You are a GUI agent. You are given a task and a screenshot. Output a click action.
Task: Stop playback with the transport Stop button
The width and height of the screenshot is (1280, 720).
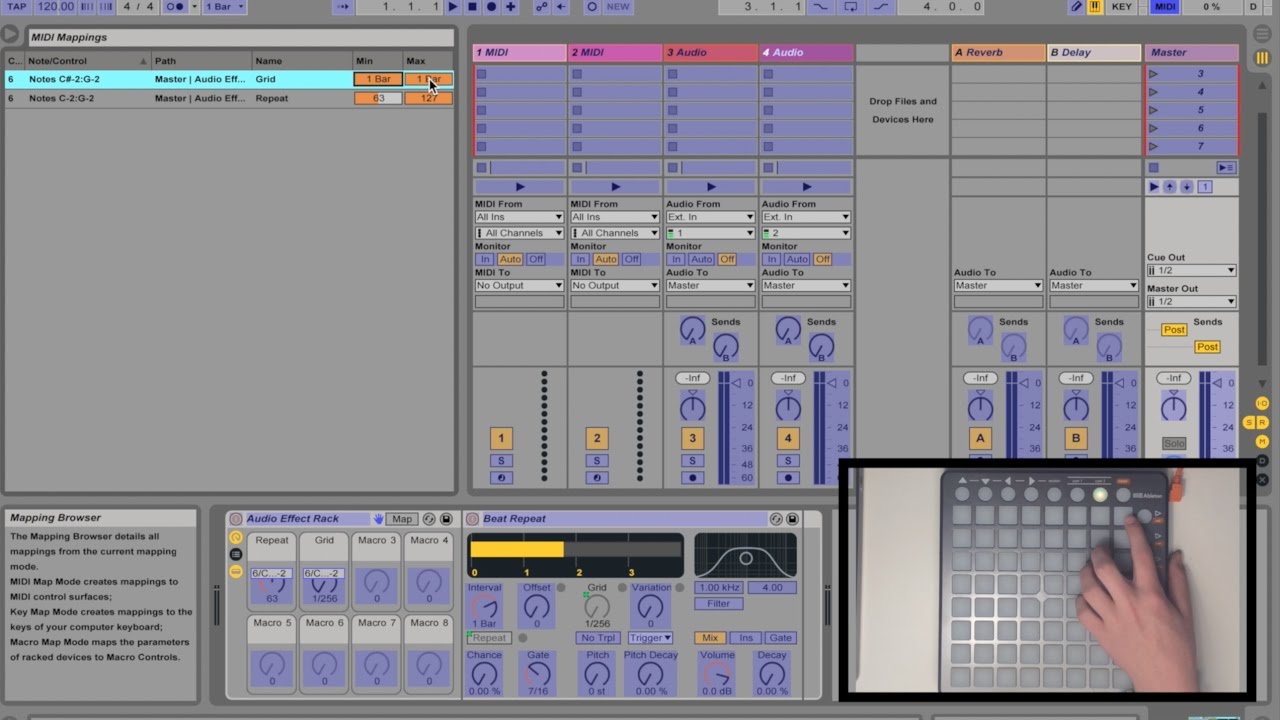(472, 7)
